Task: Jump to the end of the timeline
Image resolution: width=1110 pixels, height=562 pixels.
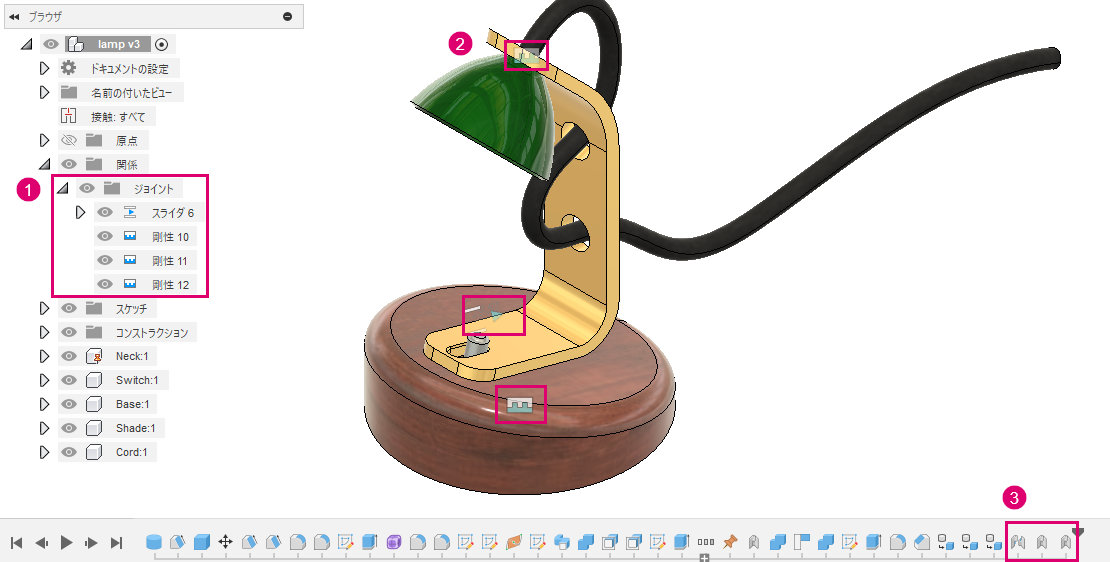Action: point(117,543)
